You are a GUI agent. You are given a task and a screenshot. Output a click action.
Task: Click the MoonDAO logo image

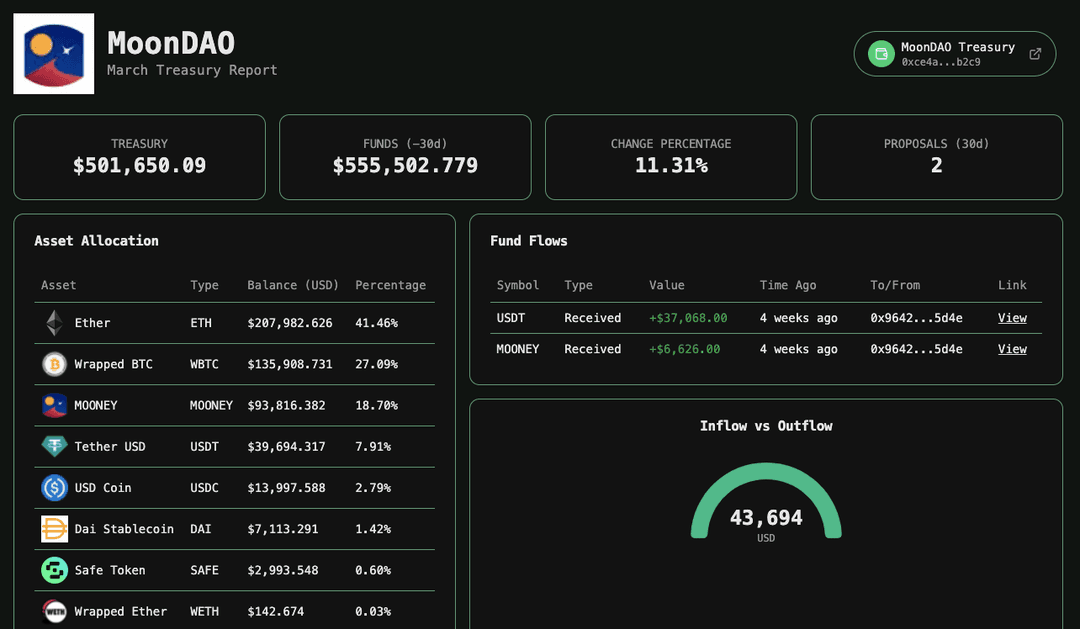coord(54,54)
